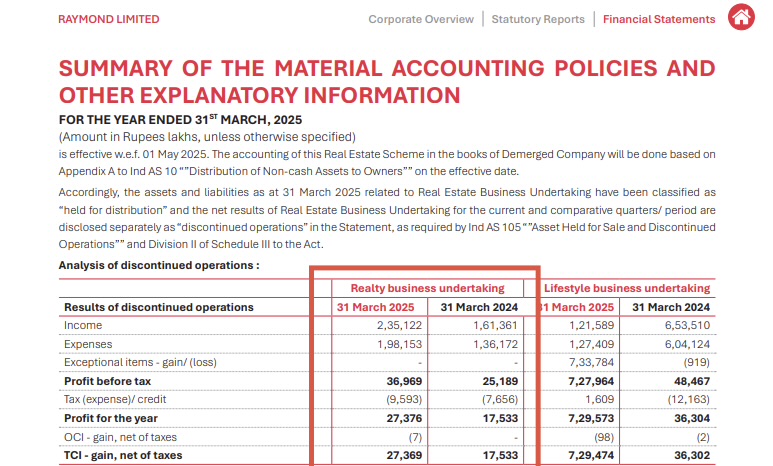773x466 pixels.
Task: Select the Lifestyle business undertaking column header
Action: click(x=626, y=288)
